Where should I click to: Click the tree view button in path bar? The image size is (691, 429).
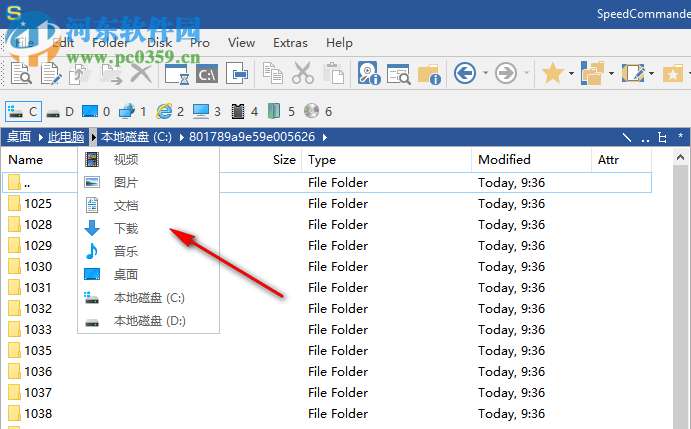tap(662, 138)
